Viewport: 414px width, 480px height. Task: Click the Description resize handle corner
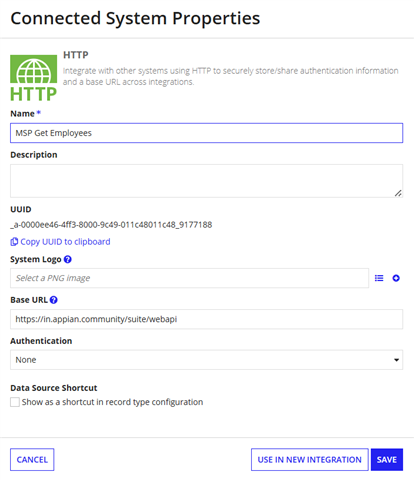click(398, 193)
